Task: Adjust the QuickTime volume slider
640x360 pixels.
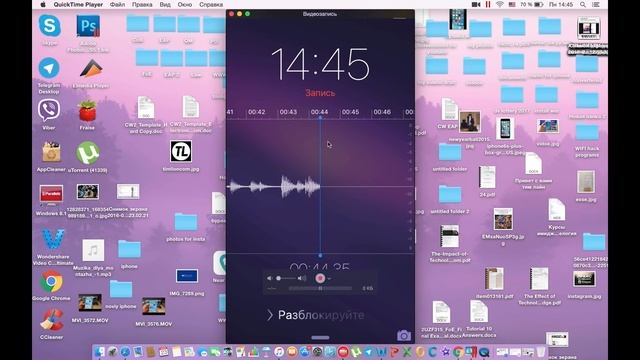Action: point(286,278)
